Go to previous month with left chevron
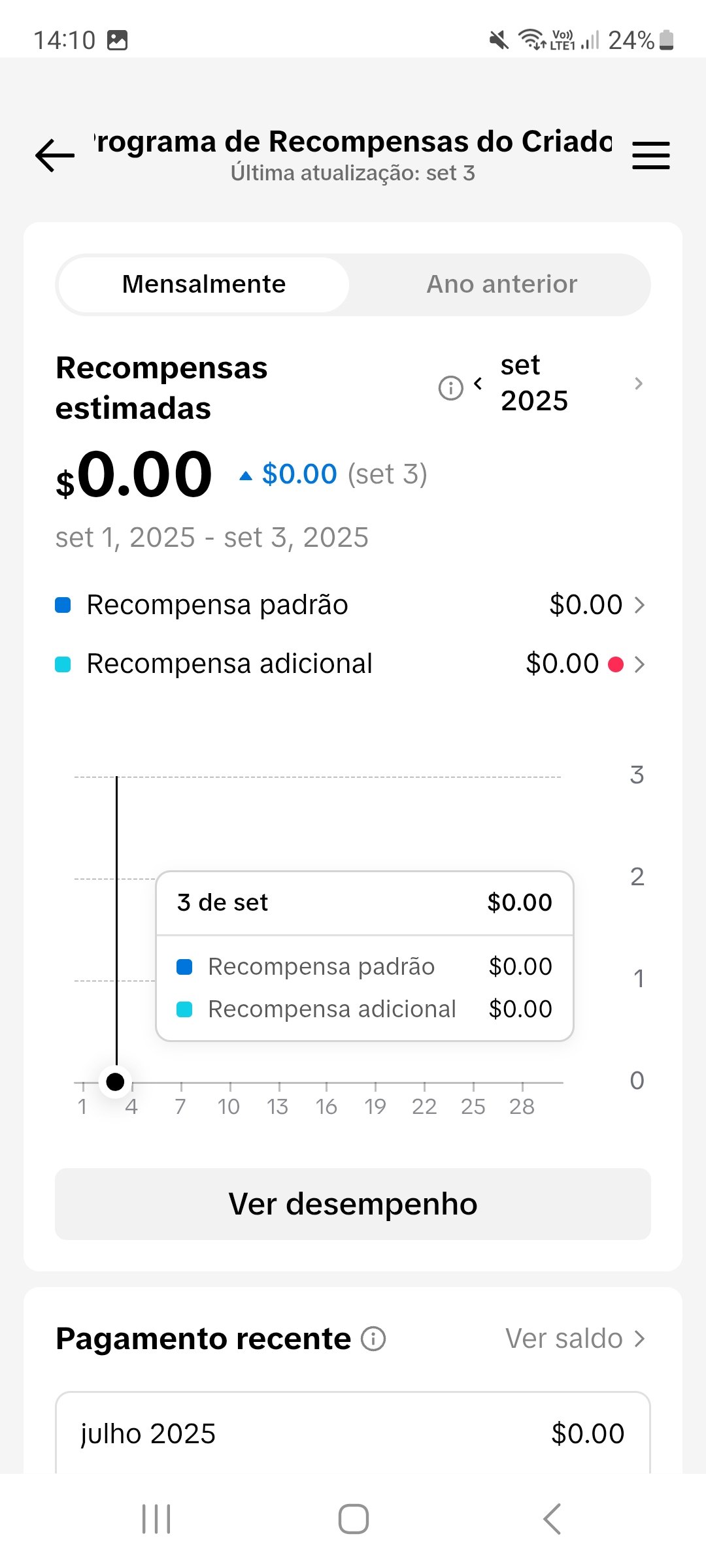This screenshot has height=1568, width=706. tap(478, 384)
